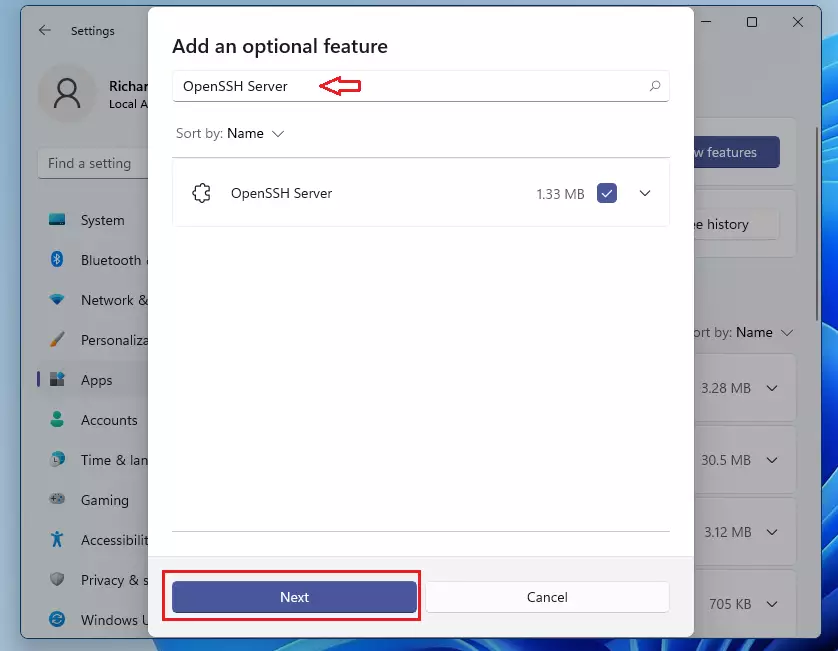Click the Privacy shield icon in the sidebar
This screenshot has width=838, height=651.
(57, 579)
